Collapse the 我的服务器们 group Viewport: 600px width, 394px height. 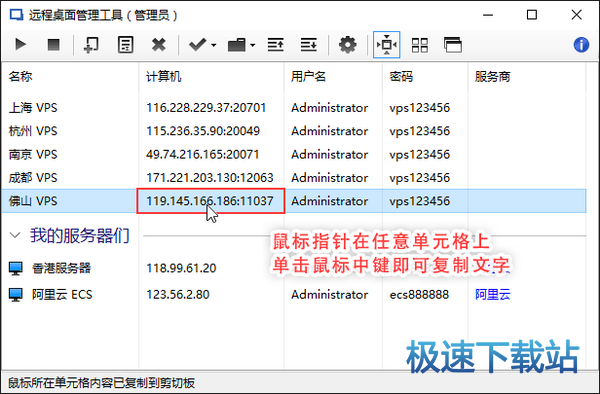coord(15,235)
